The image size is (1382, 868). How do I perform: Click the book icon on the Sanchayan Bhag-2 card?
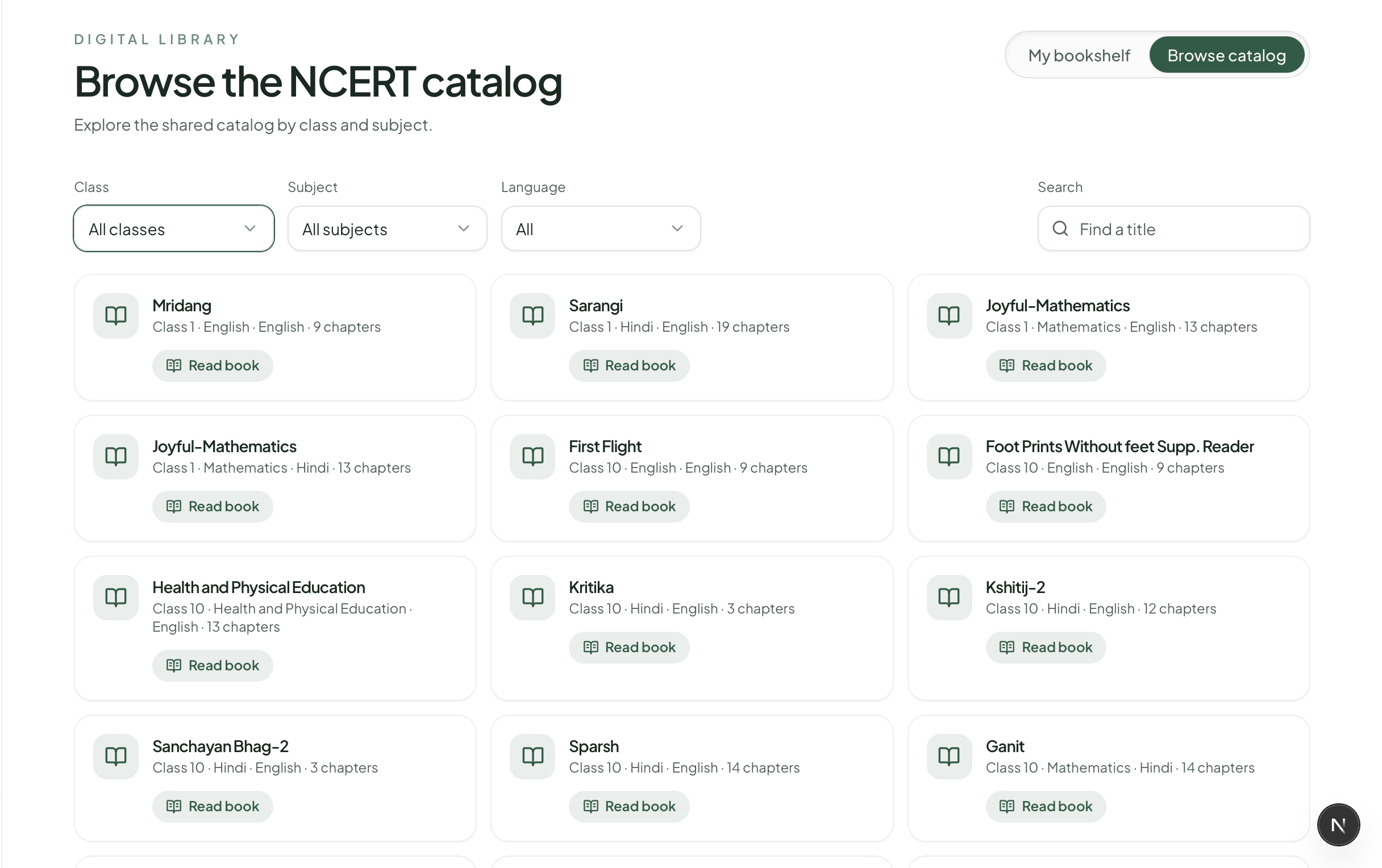coord(115,756)
